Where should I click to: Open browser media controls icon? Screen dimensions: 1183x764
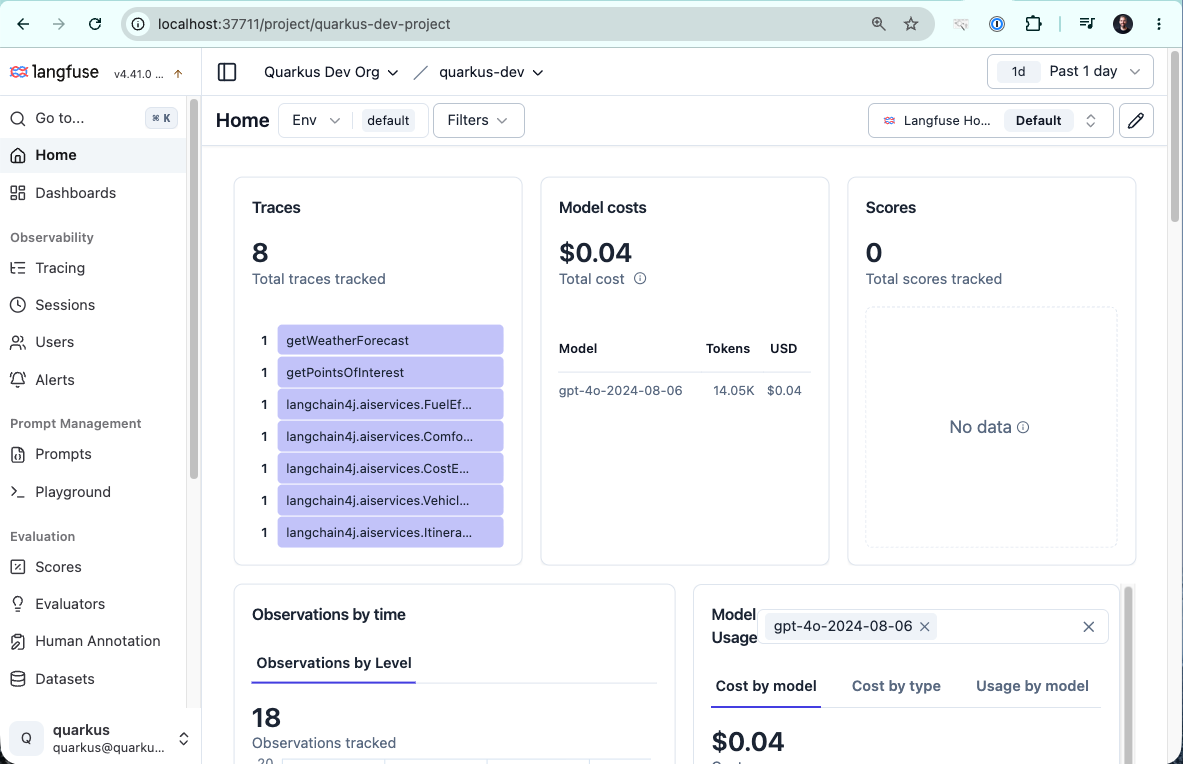click(1086, 24)
